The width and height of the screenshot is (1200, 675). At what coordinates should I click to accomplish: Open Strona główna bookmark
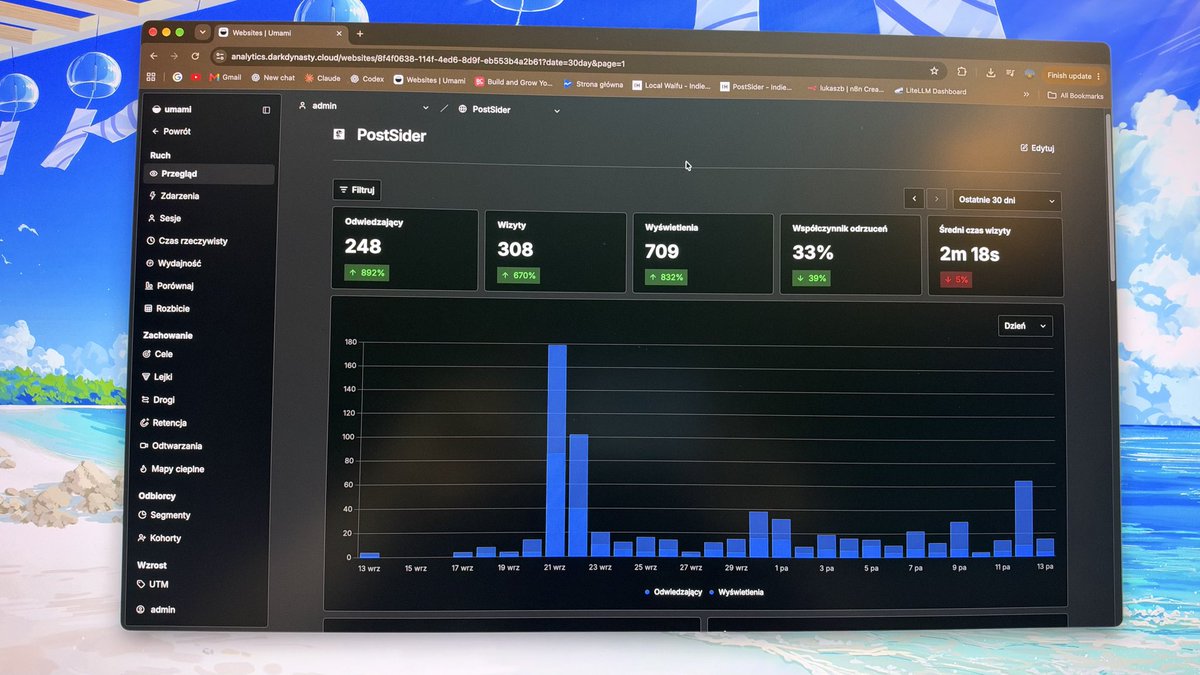pos(594,84)
